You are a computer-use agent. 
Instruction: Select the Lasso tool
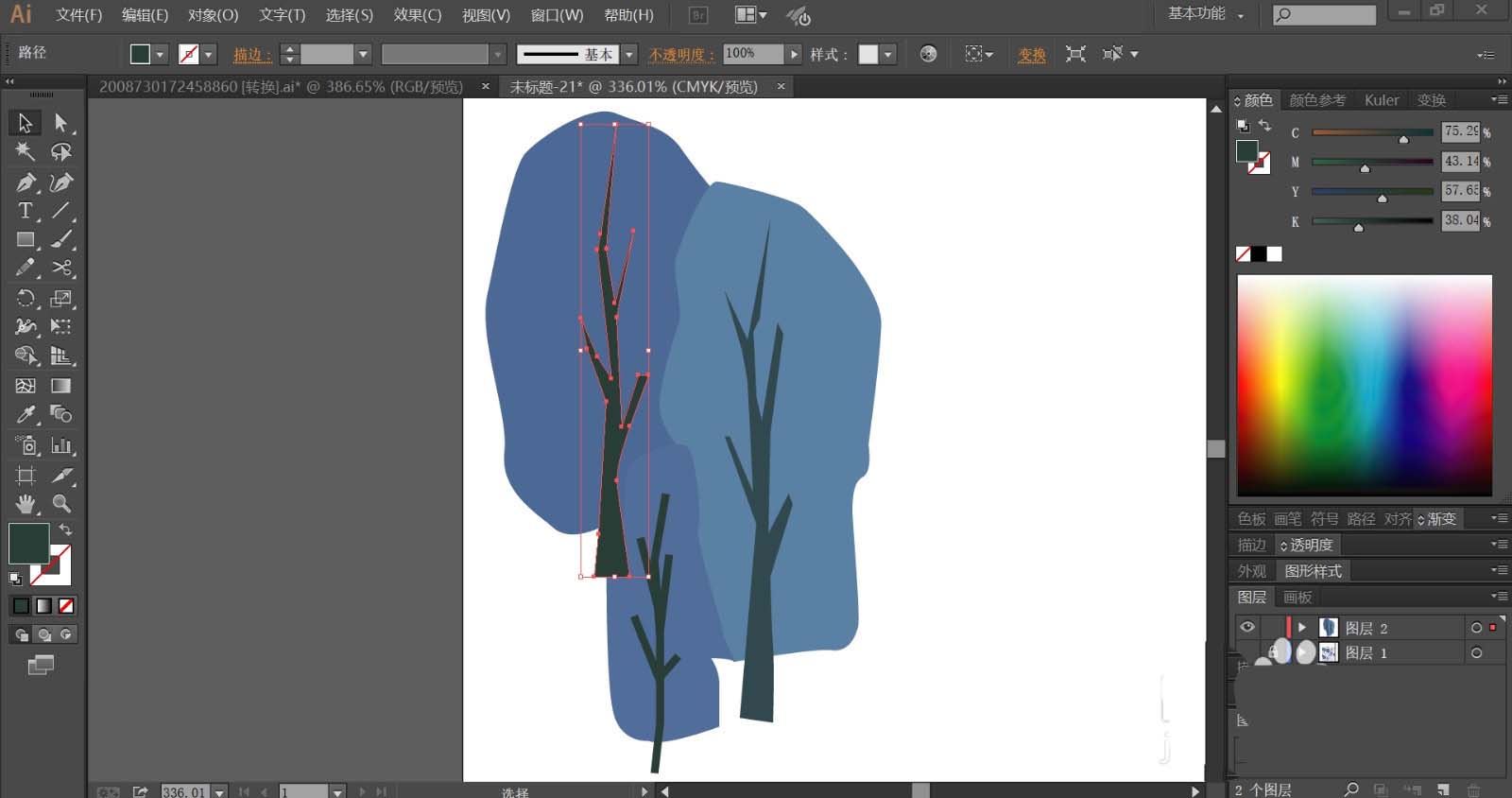pyautogui.click(x=61, y=151)
